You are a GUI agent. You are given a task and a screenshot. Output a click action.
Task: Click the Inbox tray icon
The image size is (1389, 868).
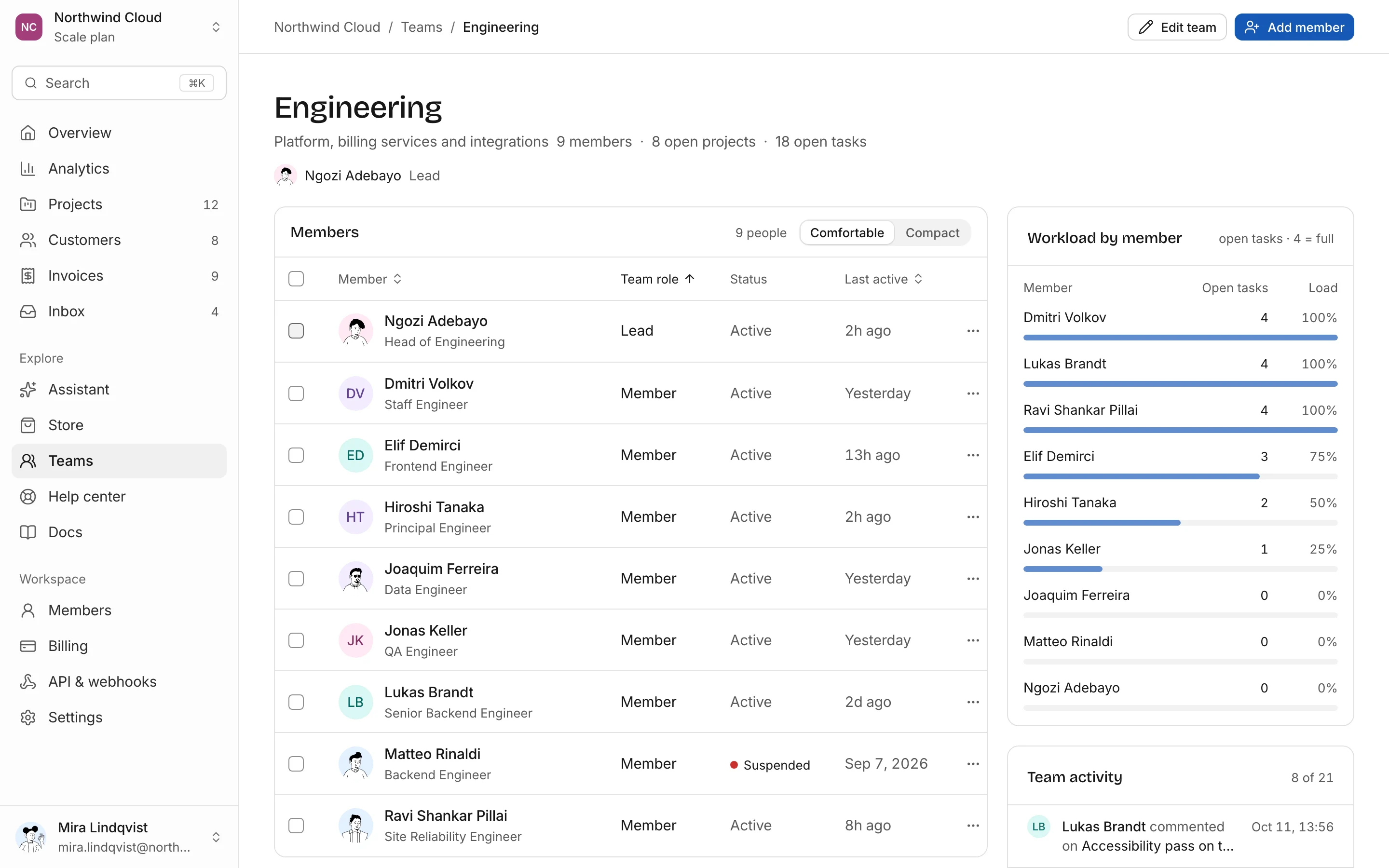click(27, 311)
